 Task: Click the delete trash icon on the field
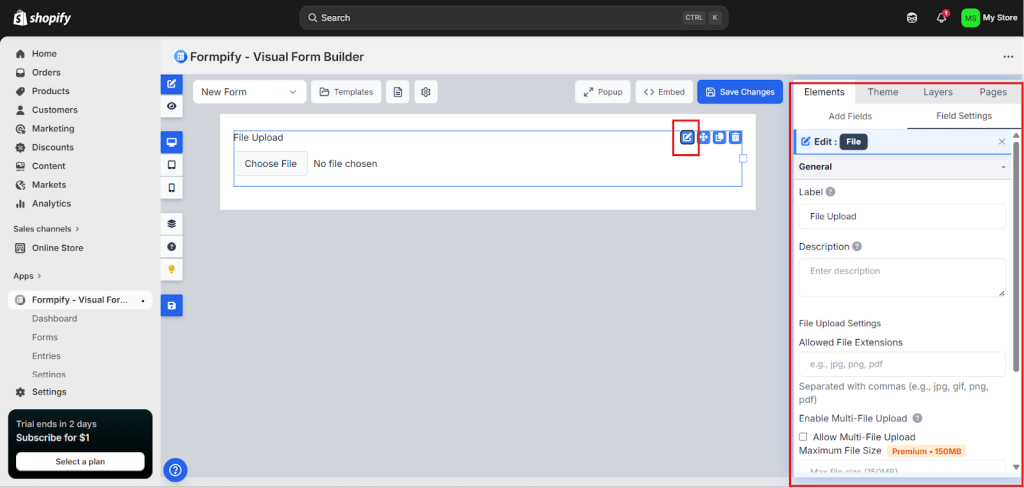(x=735, y=137)
